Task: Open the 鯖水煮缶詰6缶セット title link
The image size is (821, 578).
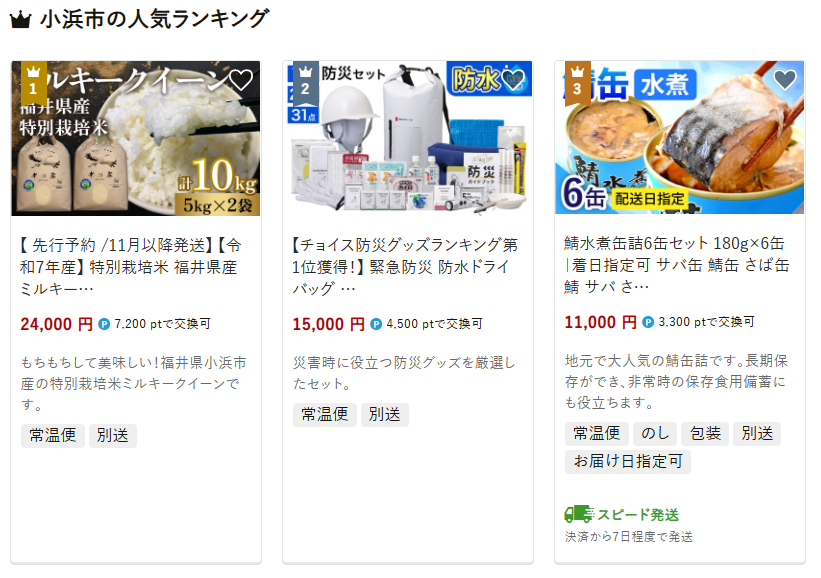Action: click(676, 265)
